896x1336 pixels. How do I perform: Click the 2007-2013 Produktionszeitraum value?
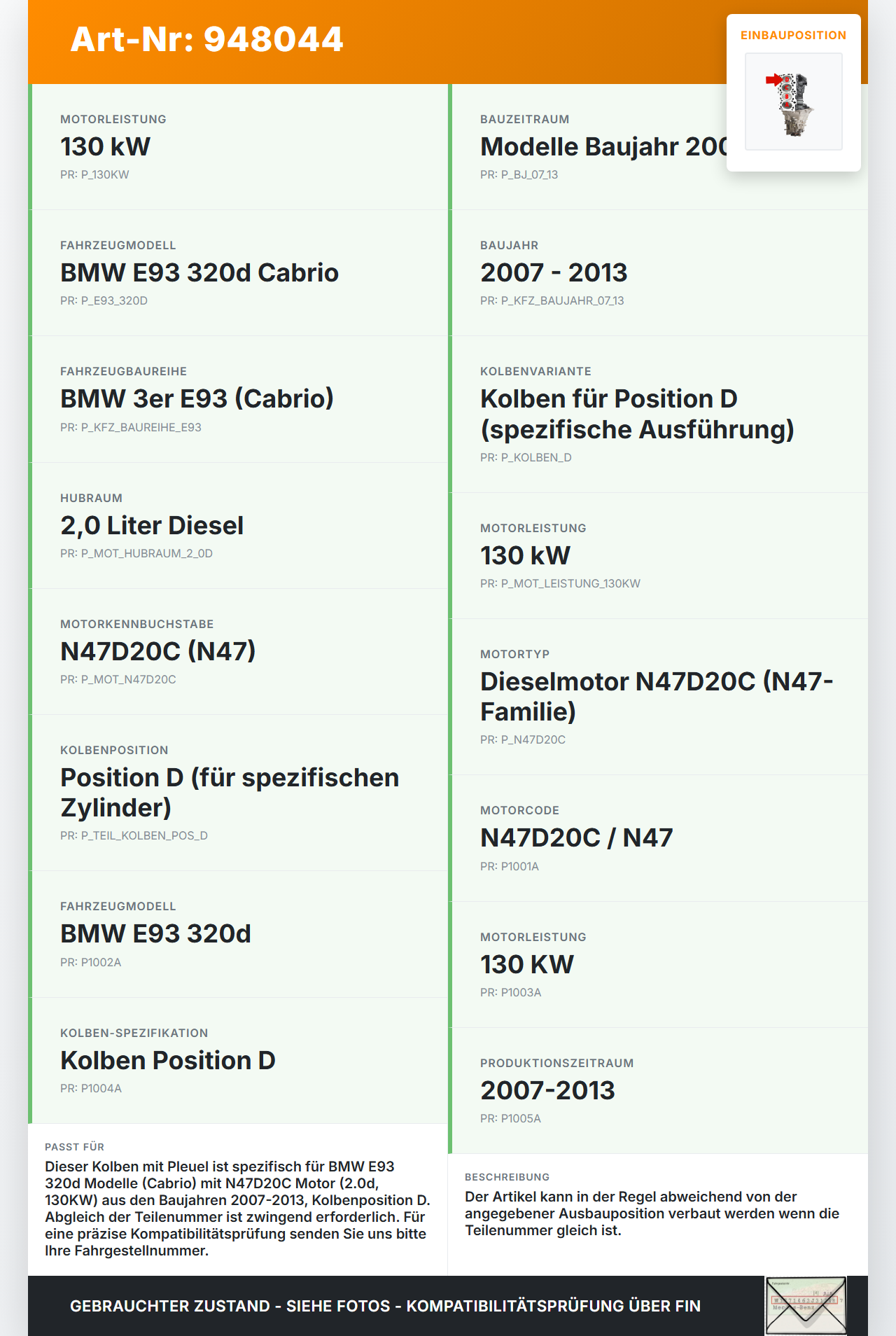point(547,1091)
